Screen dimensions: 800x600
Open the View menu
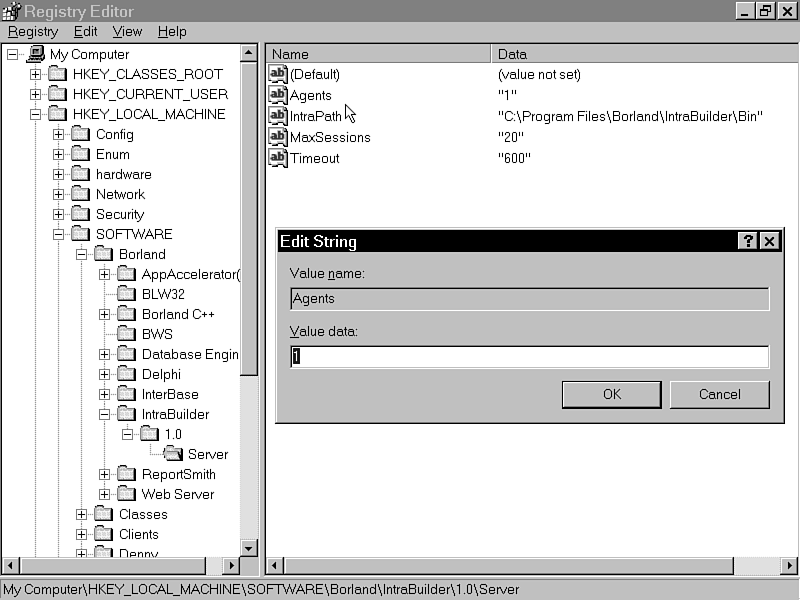pos(127,32)
